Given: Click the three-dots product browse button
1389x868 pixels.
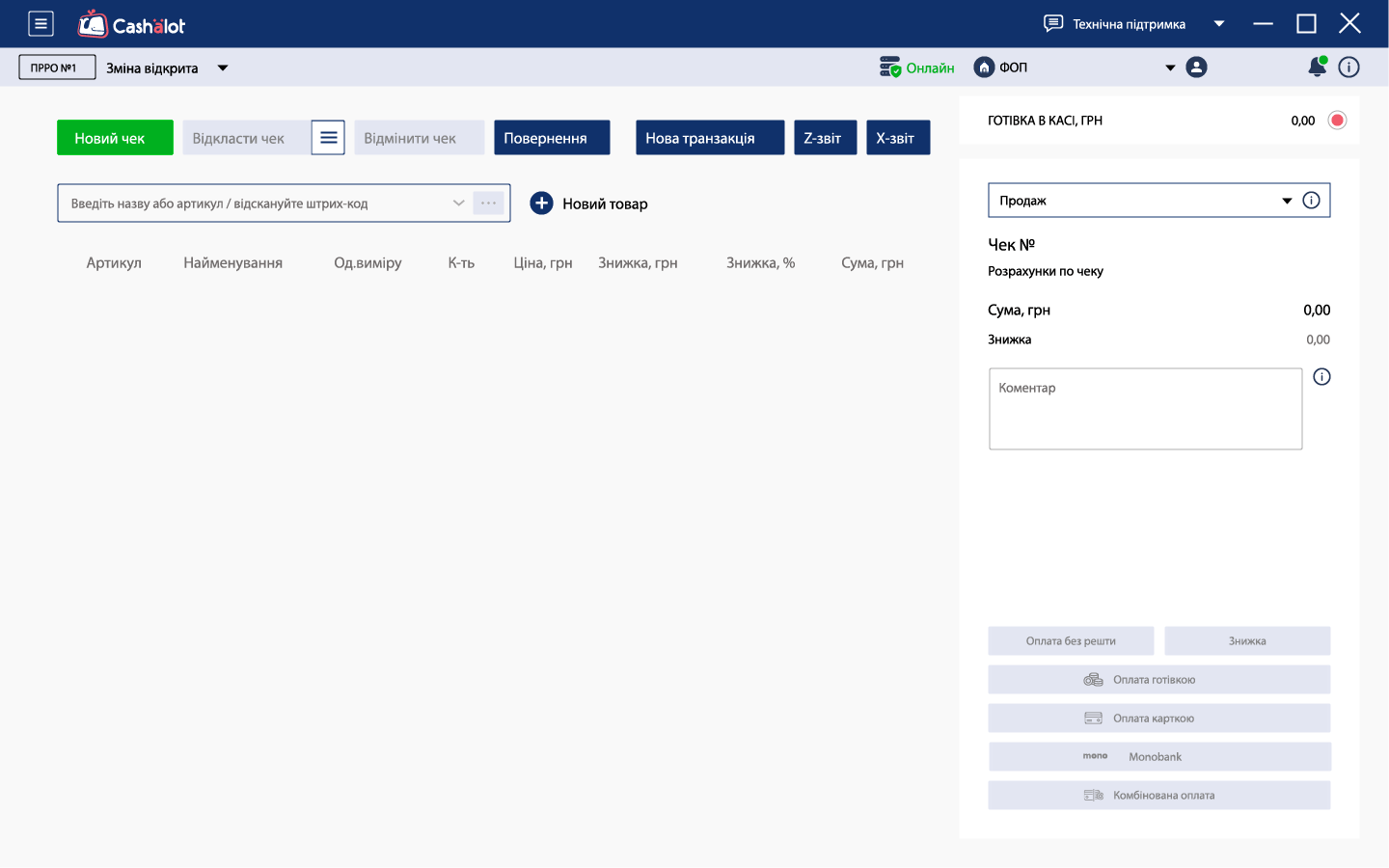Looking at the screenshot, I should (488, 203).
